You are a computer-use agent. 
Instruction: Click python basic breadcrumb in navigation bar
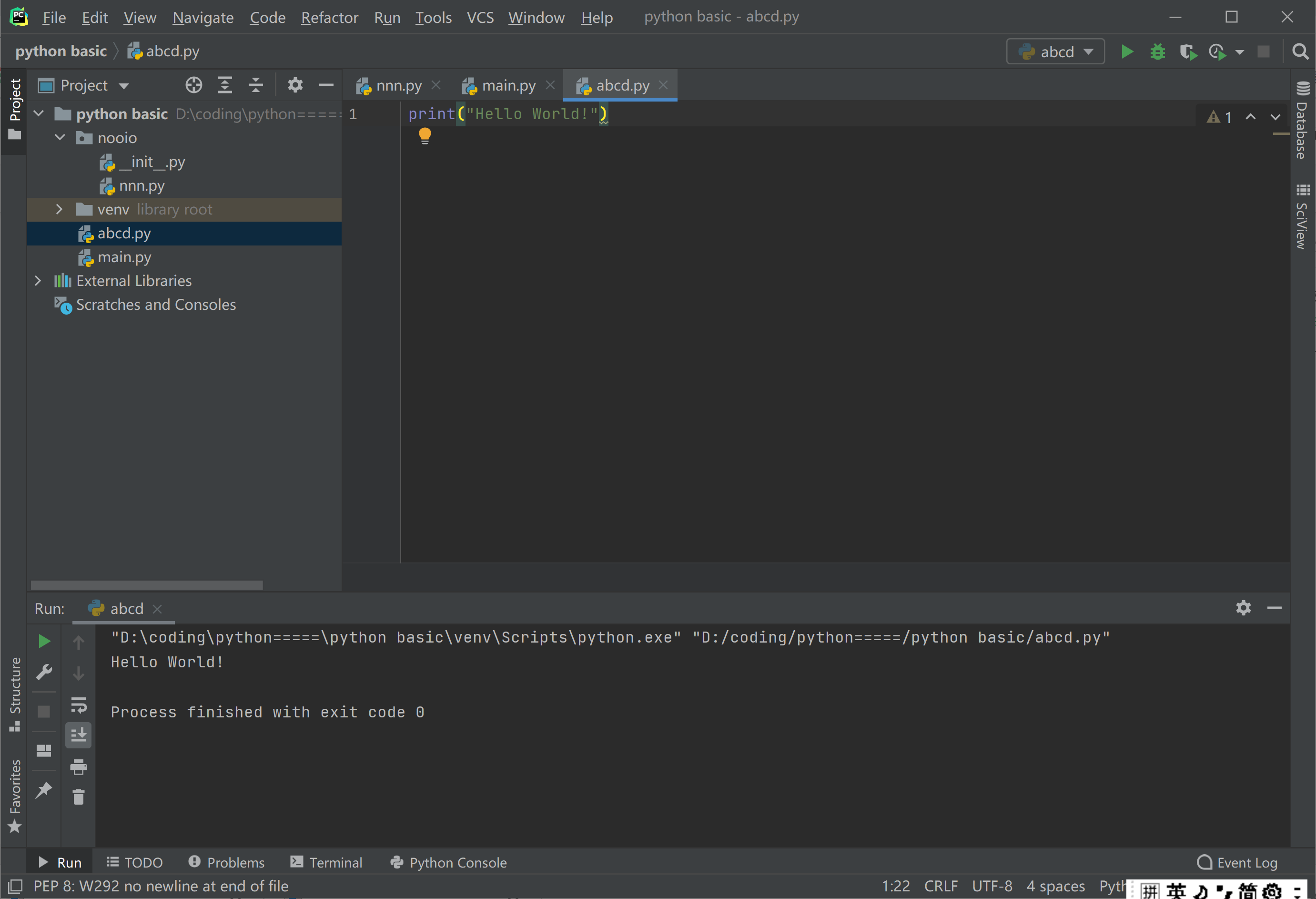[x=61, y=51]
